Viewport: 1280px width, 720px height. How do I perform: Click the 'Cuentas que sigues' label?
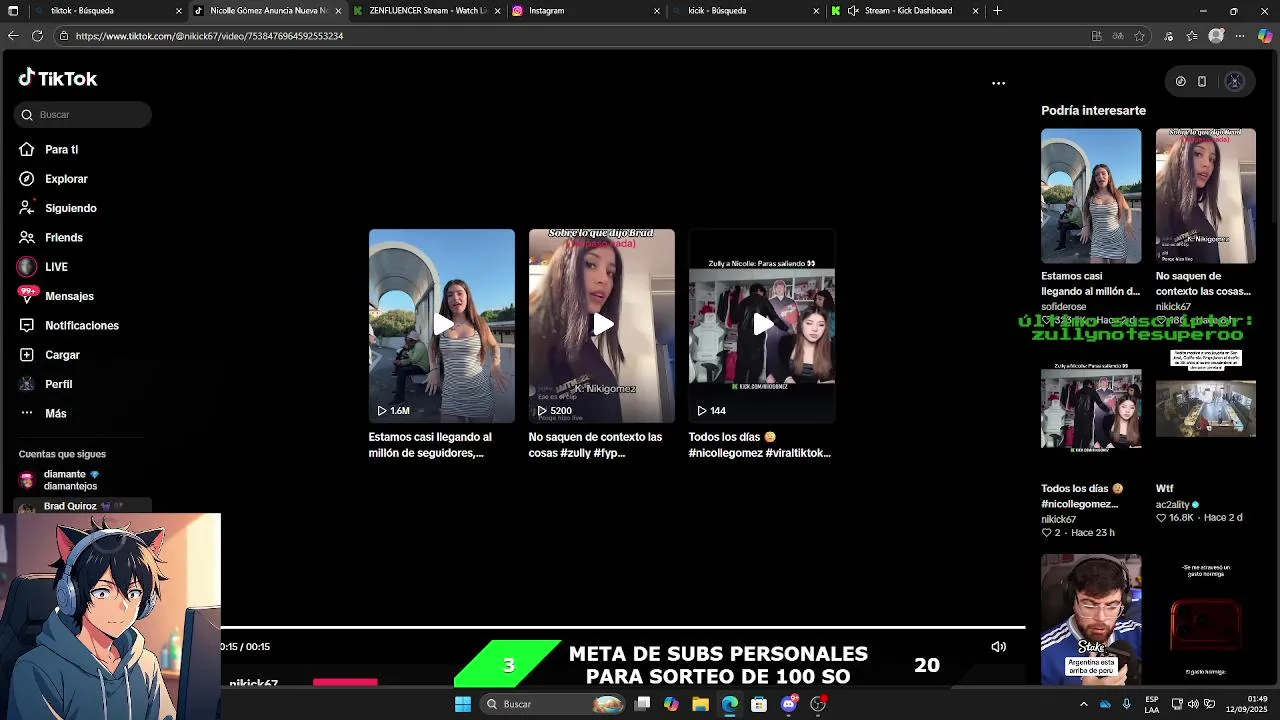(62, 454)
